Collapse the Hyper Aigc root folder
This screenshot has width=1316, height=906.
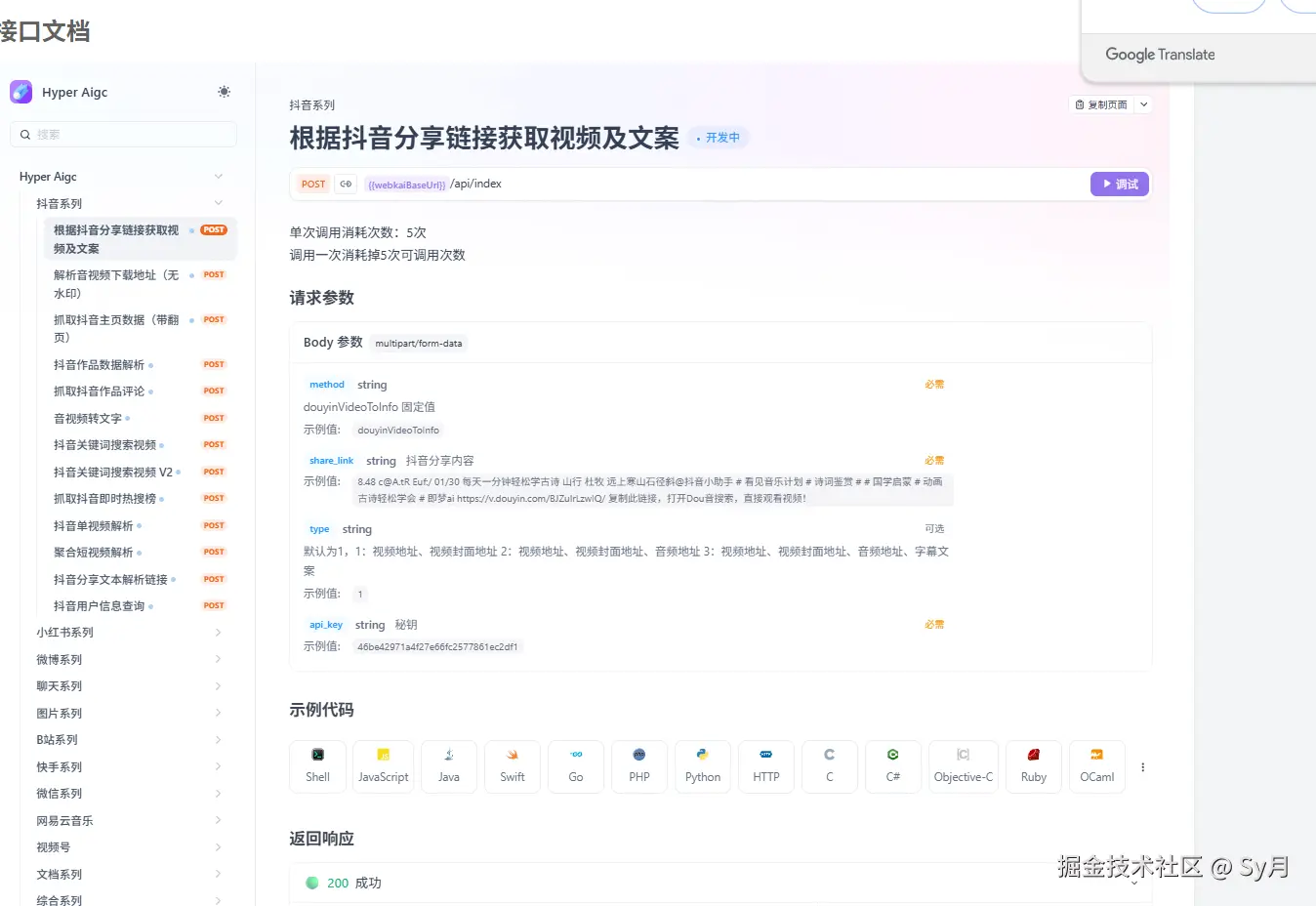pos(219,177)
